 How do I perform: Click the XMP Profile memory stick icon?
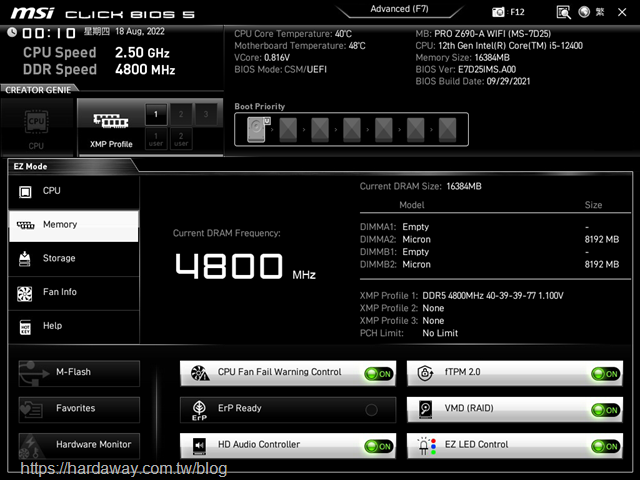coord(111,121)
